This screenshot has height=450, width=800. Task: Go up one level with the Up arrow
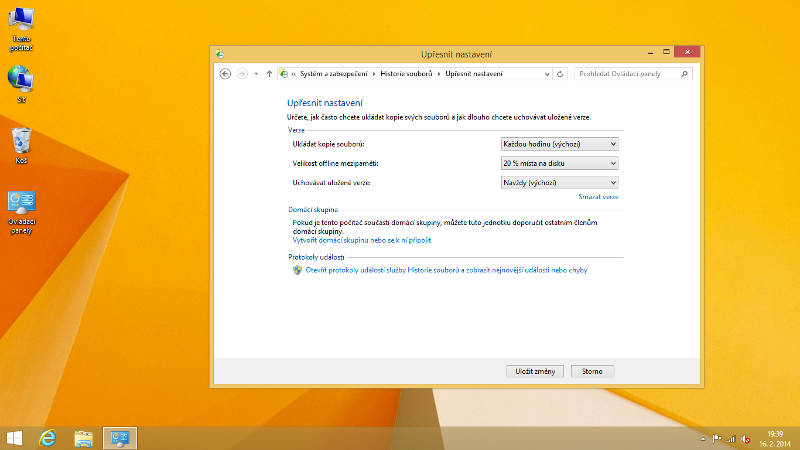coord(269,74)
